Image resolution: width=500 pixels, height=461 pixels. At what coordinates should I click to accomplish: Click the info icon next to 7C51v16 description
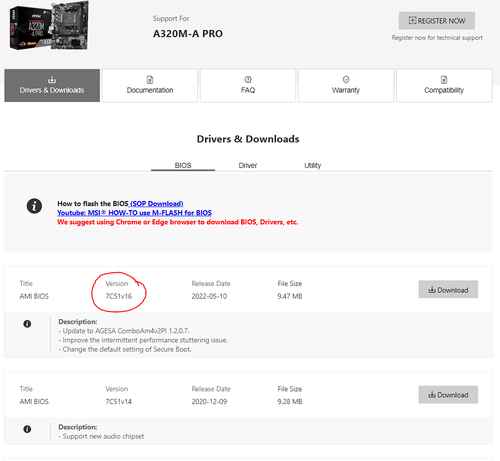pos(27,324)
